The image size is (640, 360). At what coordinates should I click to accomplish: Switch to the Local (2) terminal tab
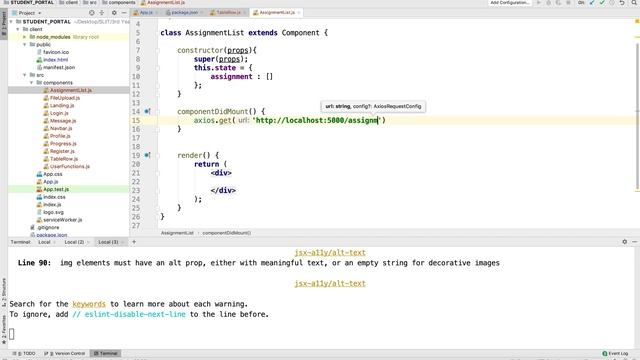click(74, 242)
